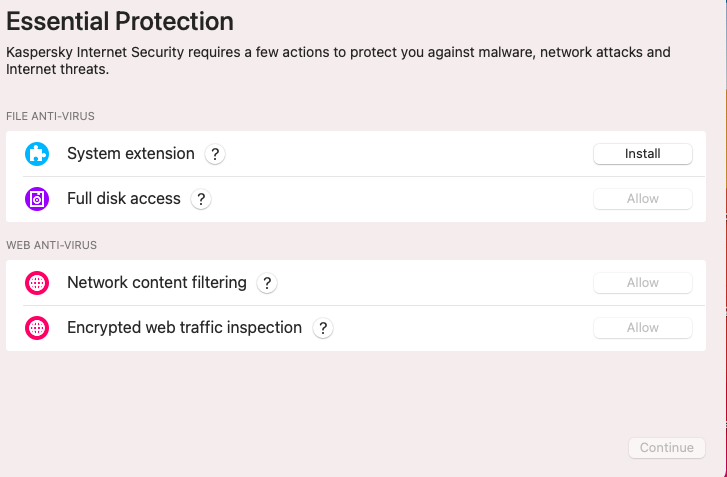
Task: Select the System extension label text
Action: pos(130,154)
